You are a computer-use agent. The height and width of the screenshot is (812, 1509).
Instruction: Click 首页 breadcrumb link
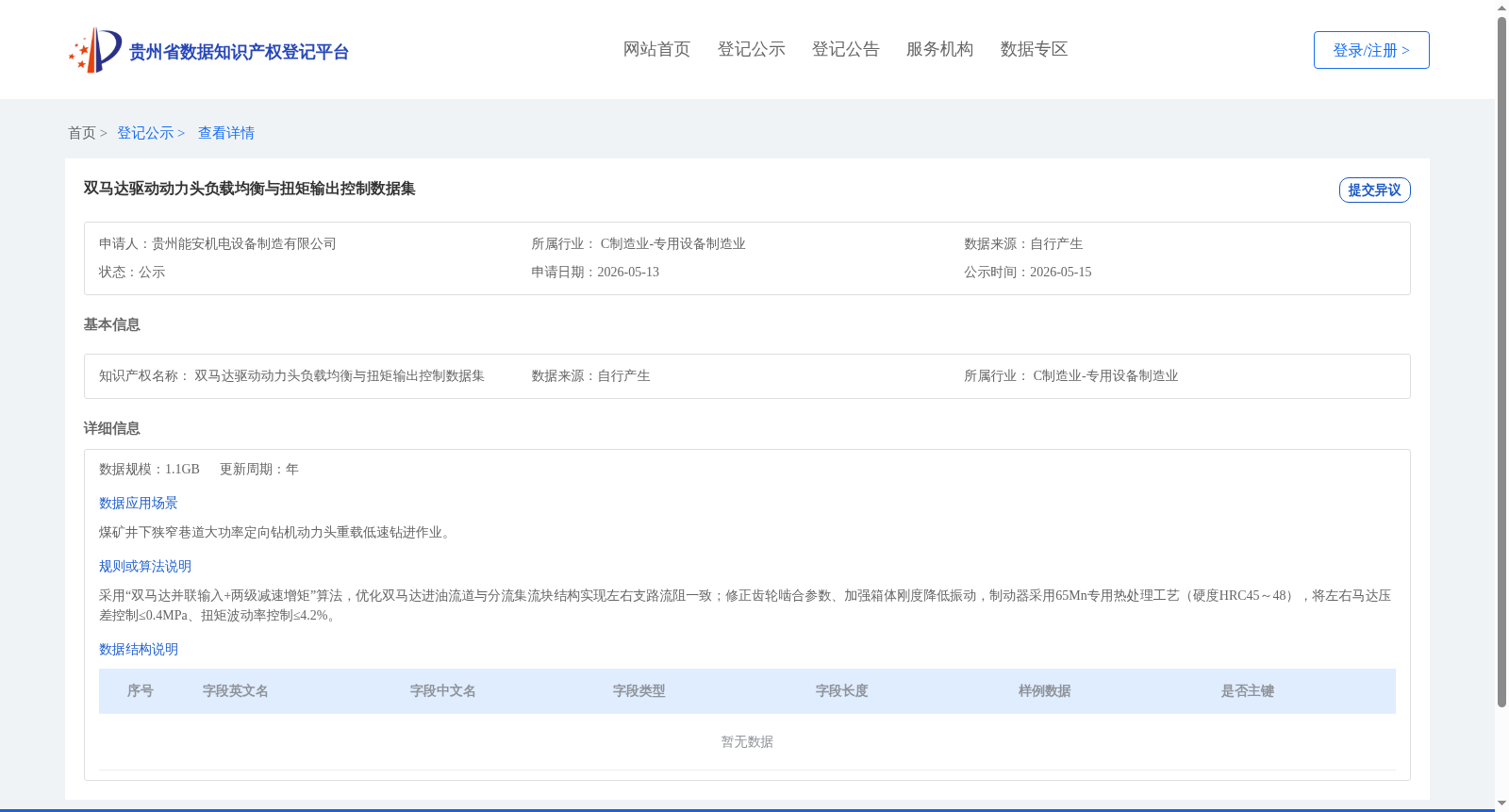[x=82, y=133]
